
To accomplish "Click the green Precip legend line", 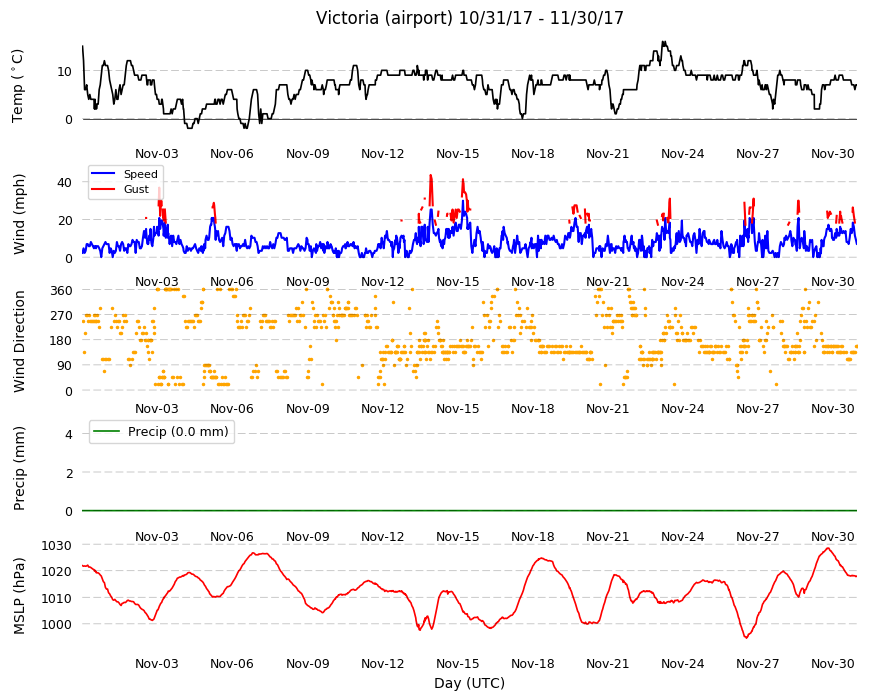I will 107,431.
